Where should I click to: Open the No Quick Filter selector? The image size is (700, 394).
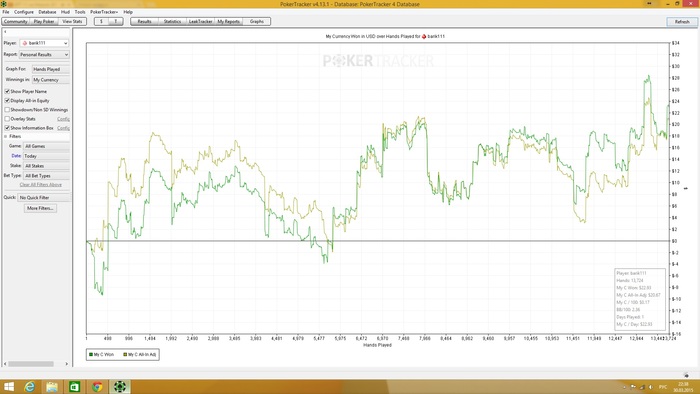(44, 197)
